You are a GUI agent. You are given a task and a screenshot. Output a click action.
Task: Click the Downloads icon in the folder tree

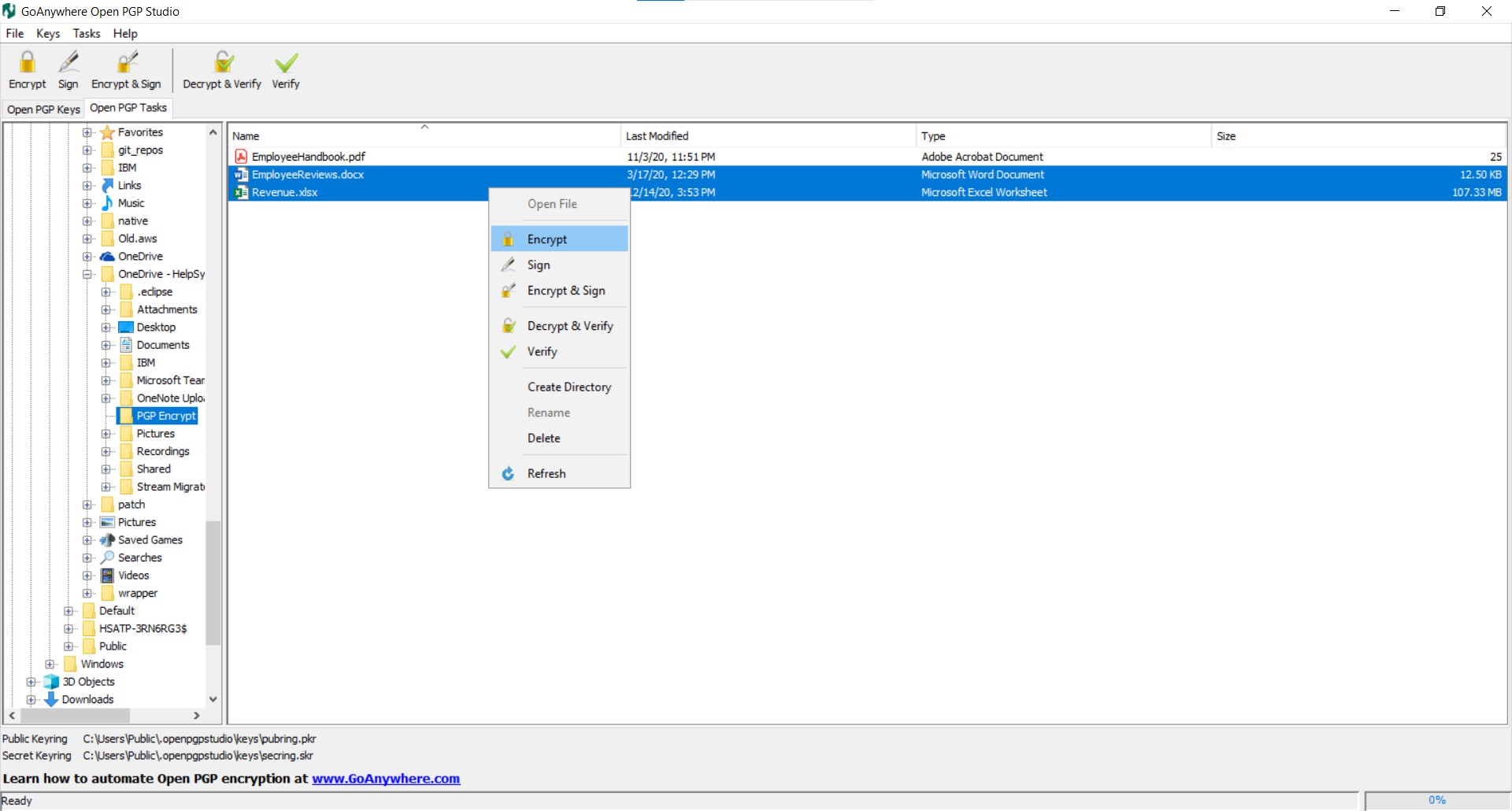coord(50,699)
